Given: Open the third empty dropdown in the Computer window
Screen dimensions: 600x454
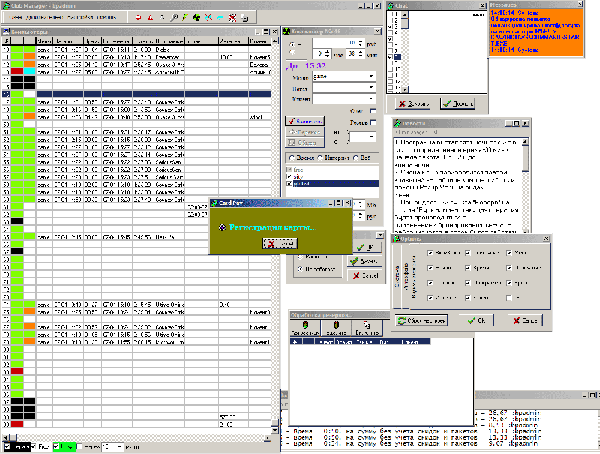Looking at the screenshot, I should click(371, 99).
